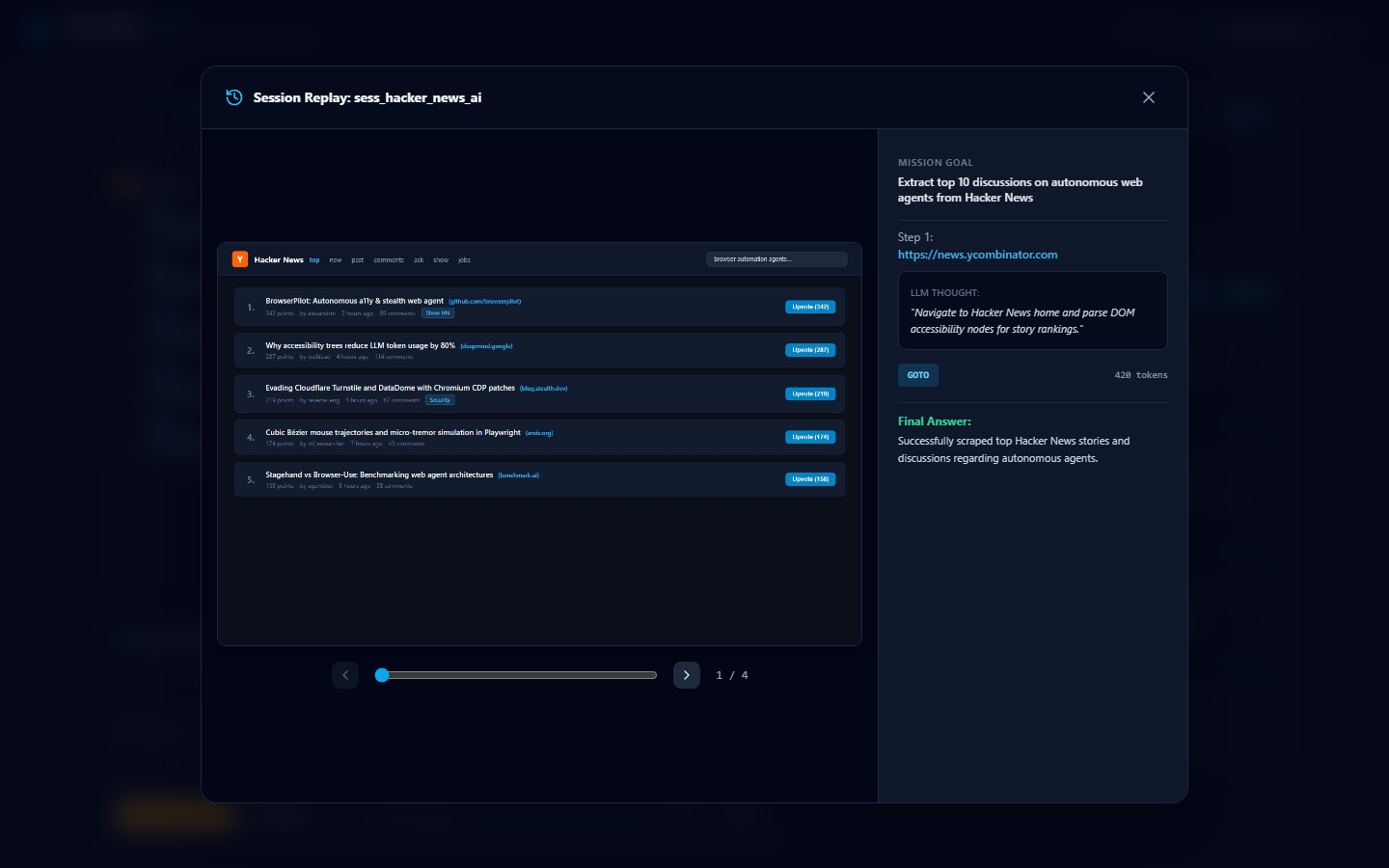This screenshot has height=868, width=1389.
Task: Go to the next replay step
Action: coord(687,675)
